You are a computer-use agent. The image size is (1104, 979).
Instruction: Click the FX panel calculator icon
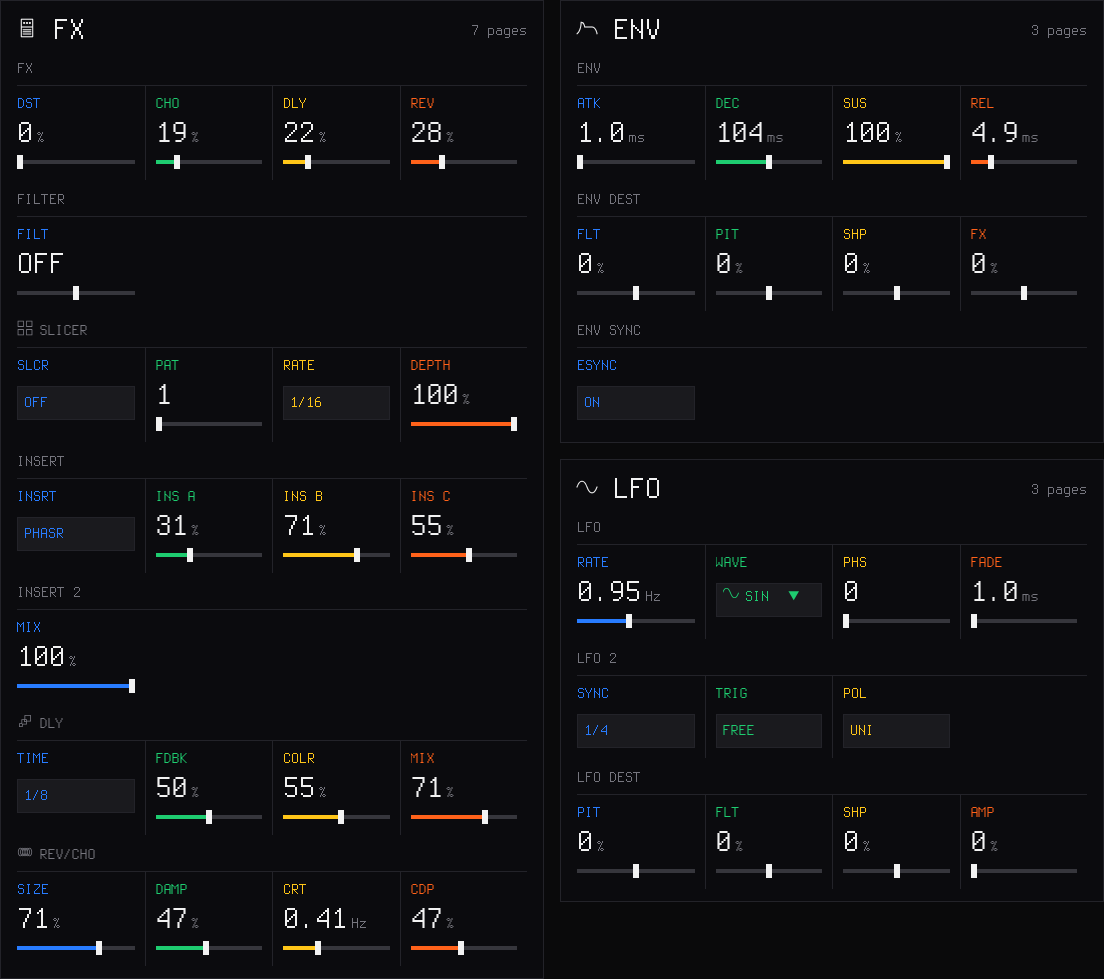point(27,28)
